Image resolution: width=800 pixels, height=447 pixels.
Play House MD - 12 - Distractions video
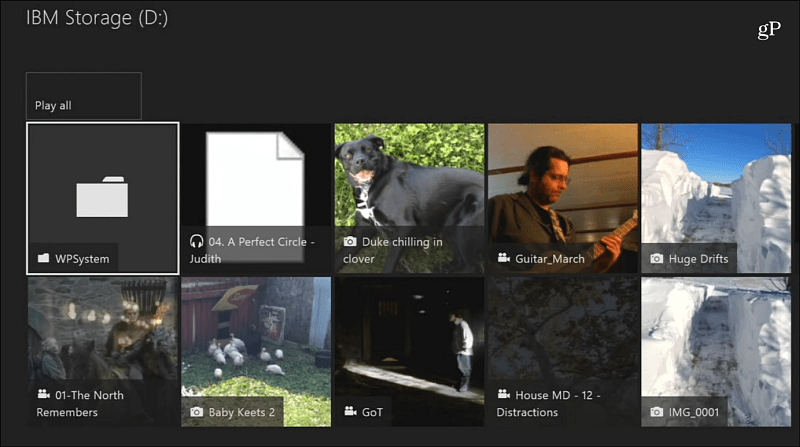pyautogui.click(x=563, y=352)
